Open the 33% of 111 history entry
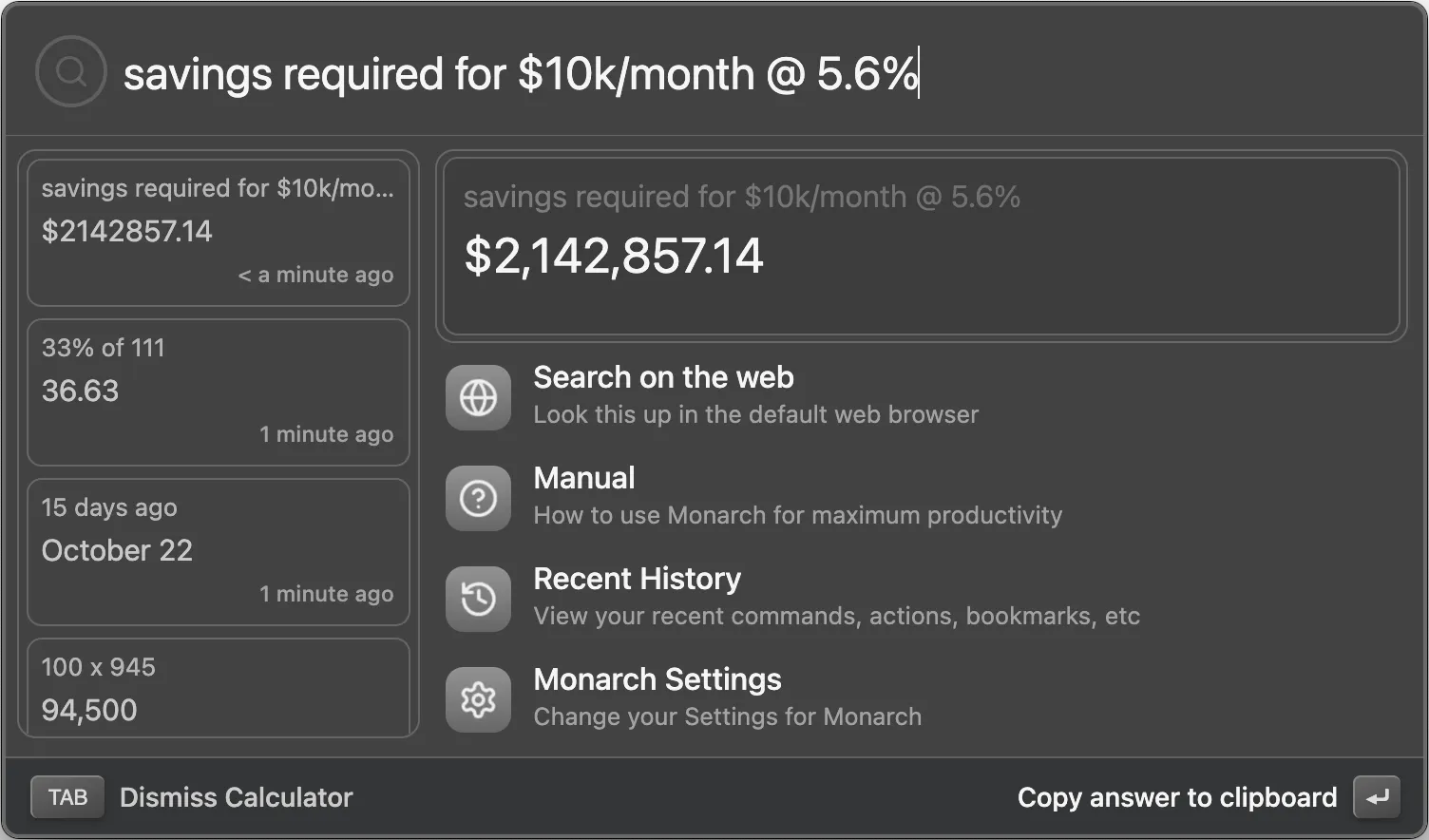 [219, 391]
